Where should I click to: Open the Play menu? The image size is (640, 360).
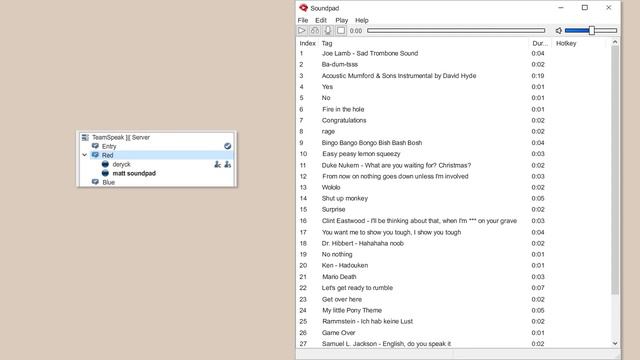[342, 20]
